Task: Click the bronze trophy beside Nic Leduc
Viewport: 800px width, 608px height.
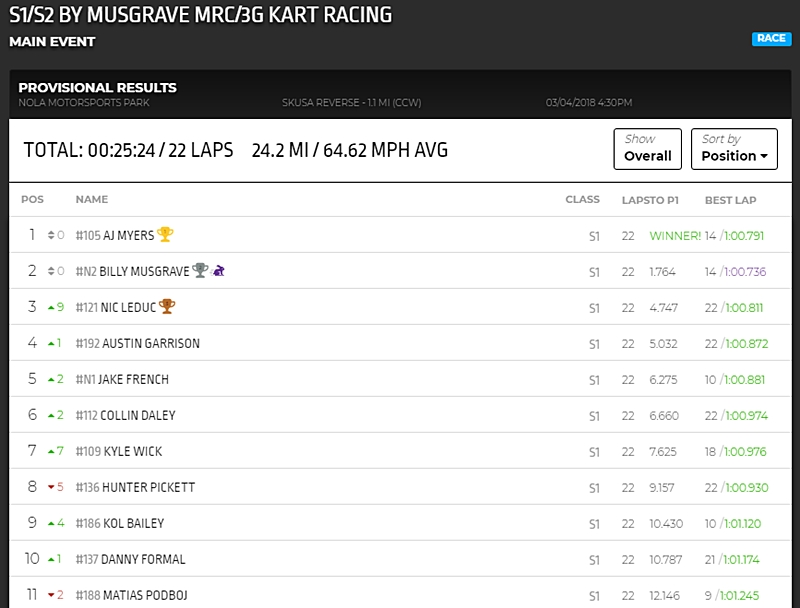Action: (x=167, y=307)
